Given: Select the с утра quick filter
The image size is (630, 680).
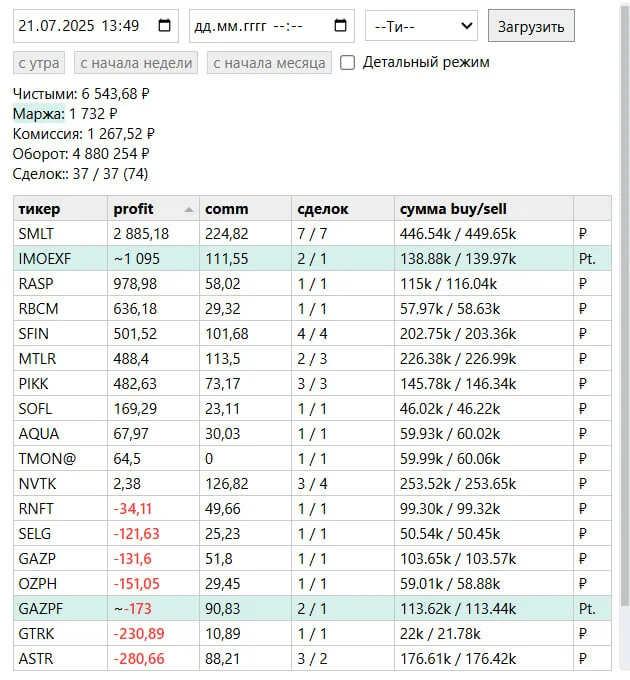Looking at the screenshot, I should pyautogui.click(x=39, y=63).
